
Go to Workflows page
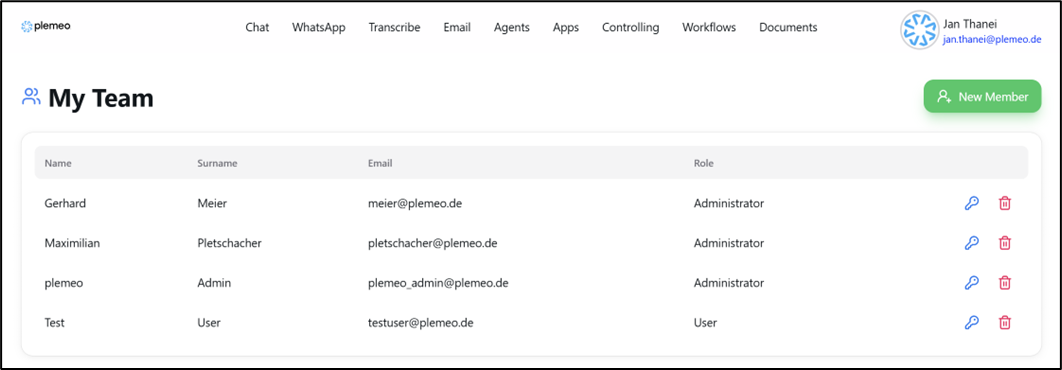pyautogui.click(x=709, y=27)
